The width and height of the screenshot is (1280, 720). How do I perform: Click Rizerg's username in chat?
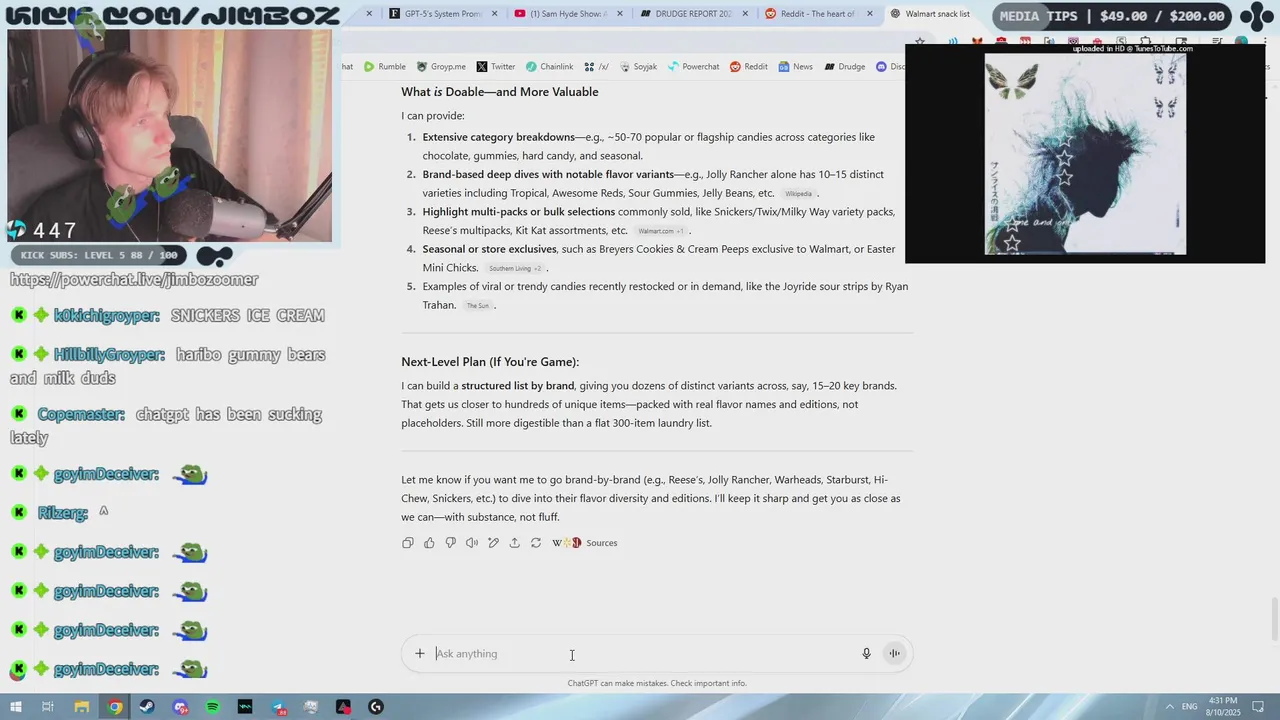point(63,513)
